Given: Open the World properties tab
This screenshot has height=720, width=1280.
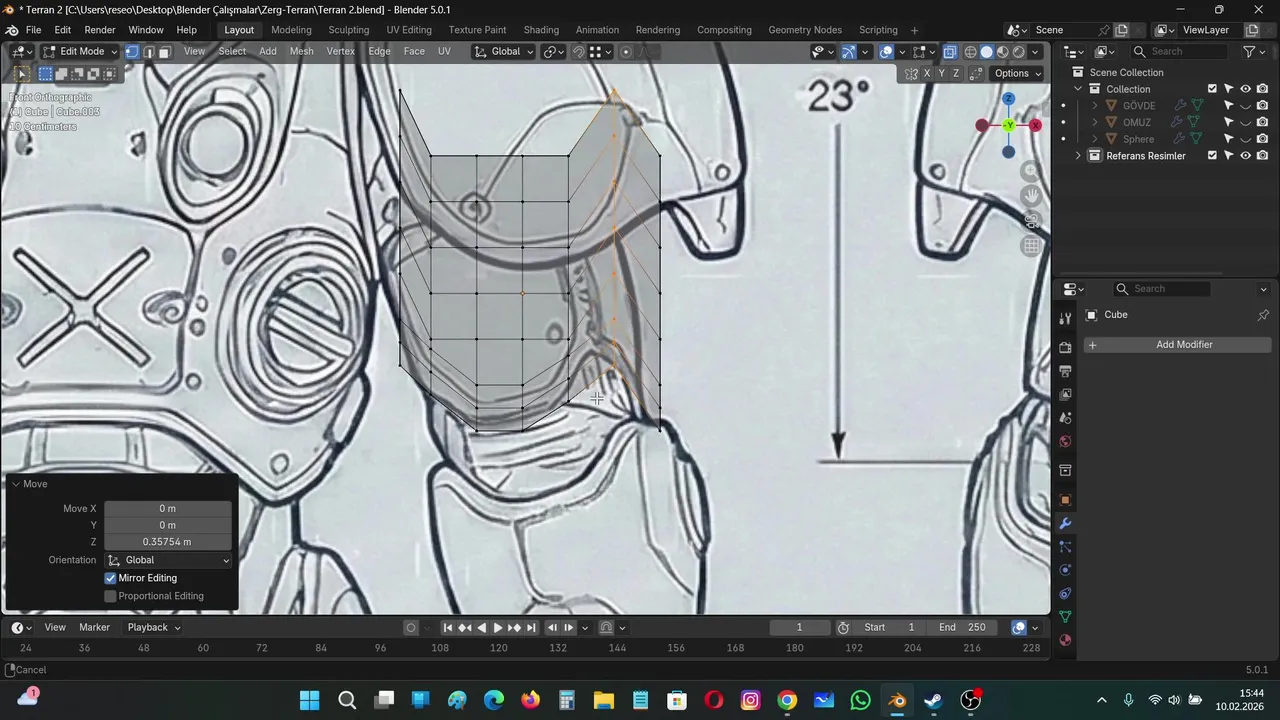Looking at the screenshot, I should 1065,442.
